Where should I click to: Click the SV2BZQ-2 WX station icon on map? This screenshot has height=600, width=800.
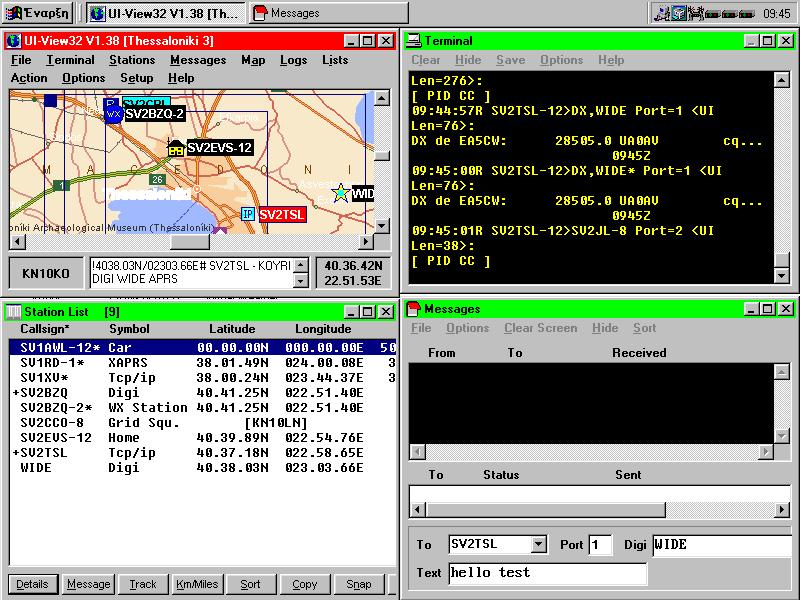pos(113,114)
